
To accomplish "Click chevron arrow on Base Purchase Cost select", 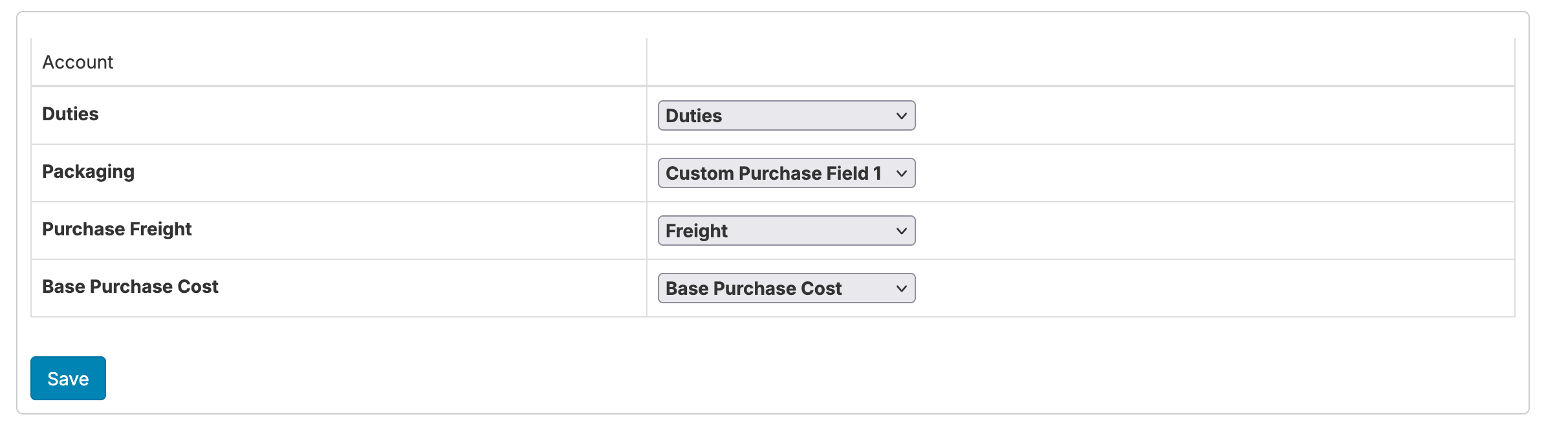I will [901, 288].
